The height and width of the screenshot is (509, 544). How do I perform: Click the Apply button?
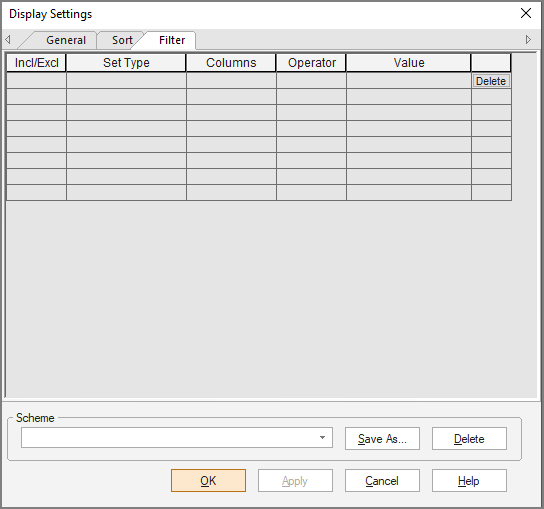(x=295, y=481)
